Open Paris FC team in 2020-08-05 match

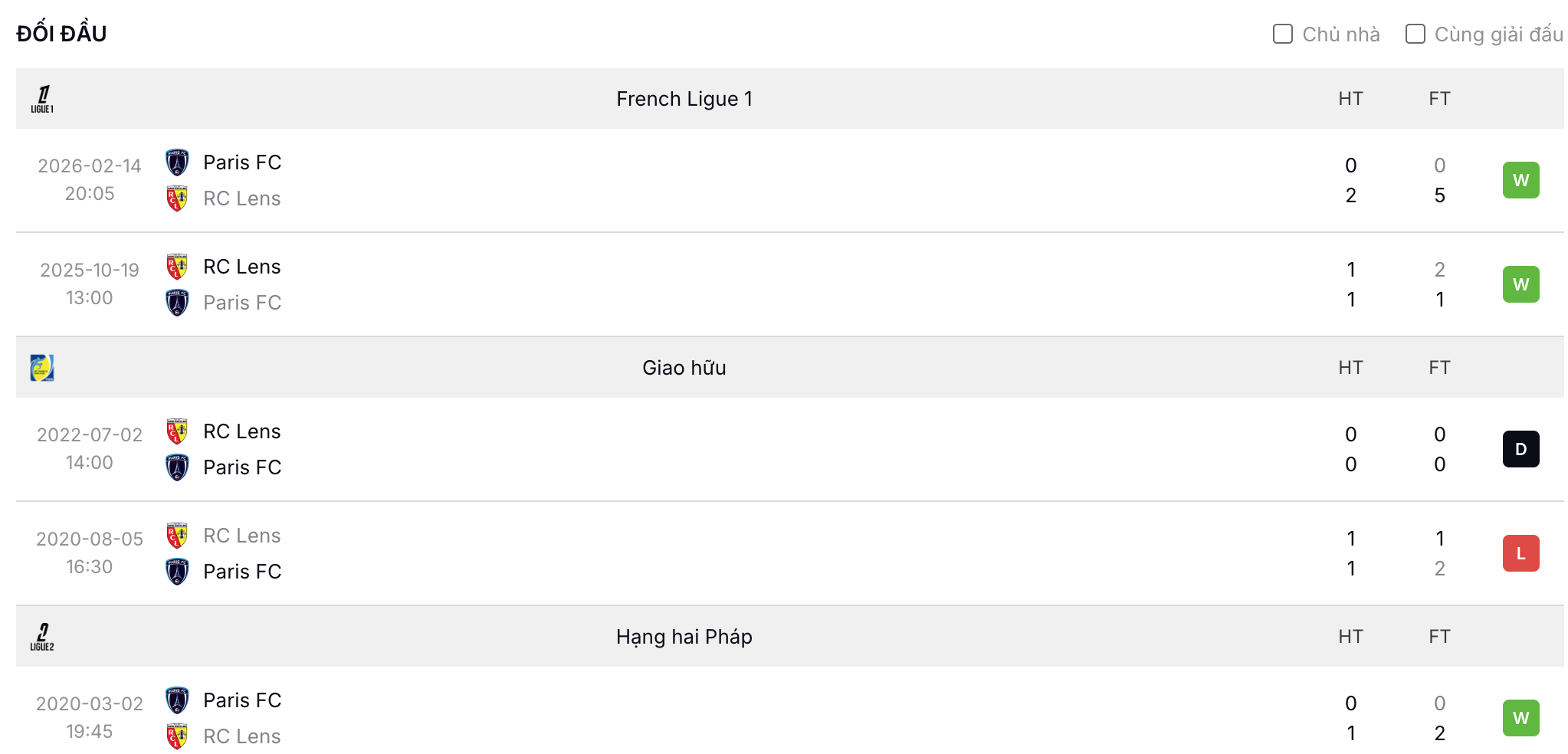242,572
